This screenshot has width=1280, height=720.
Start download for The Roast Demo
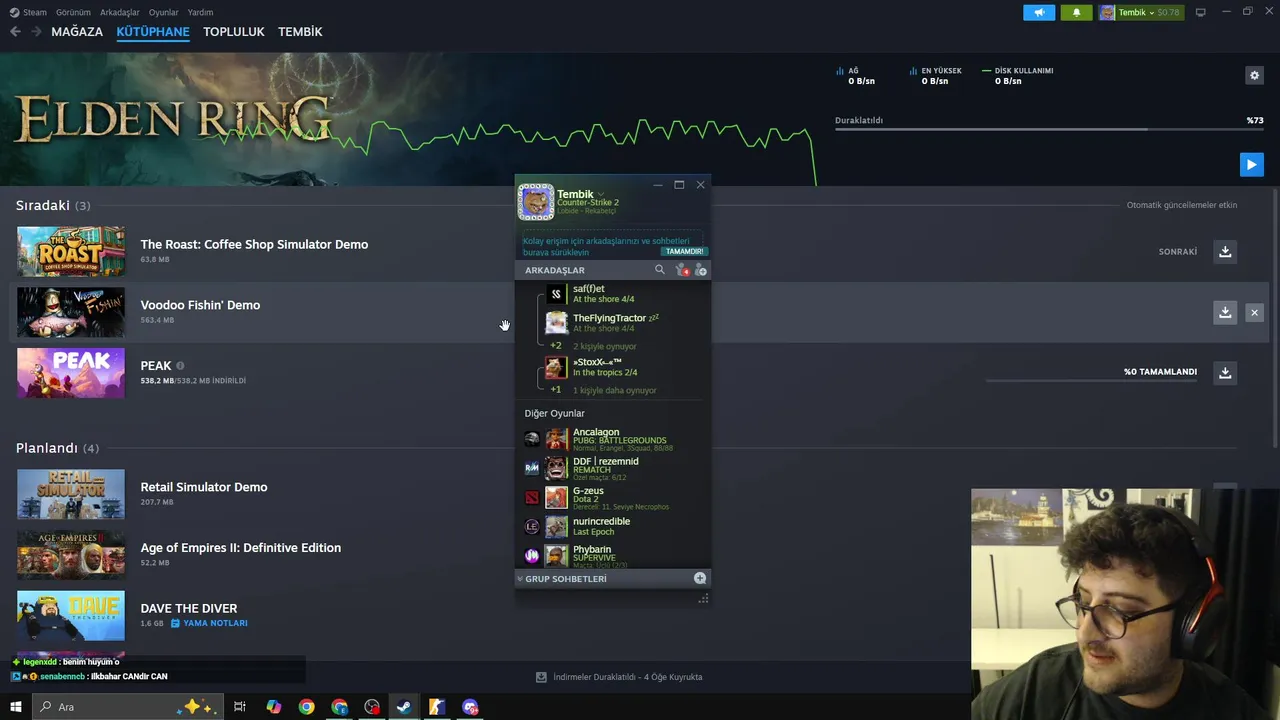tap(1225, 251)
